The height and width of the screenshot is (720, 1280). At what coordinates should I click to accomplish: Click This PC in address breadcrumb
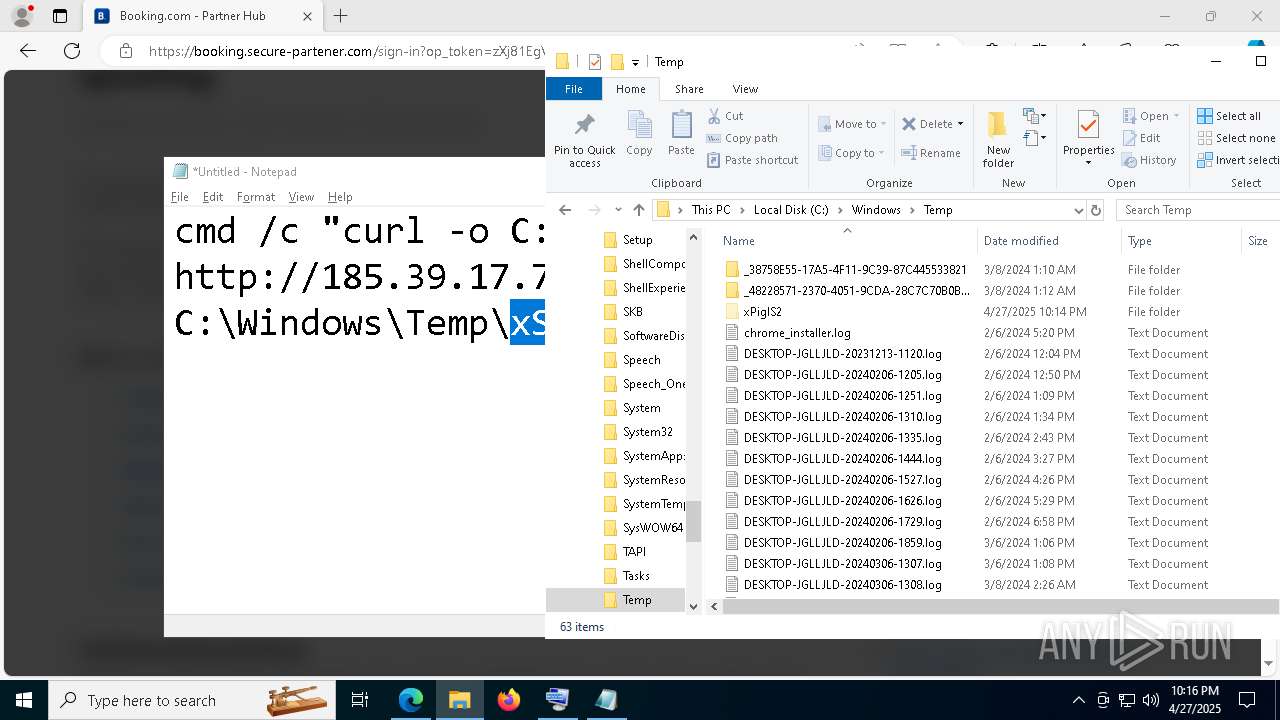711,210
